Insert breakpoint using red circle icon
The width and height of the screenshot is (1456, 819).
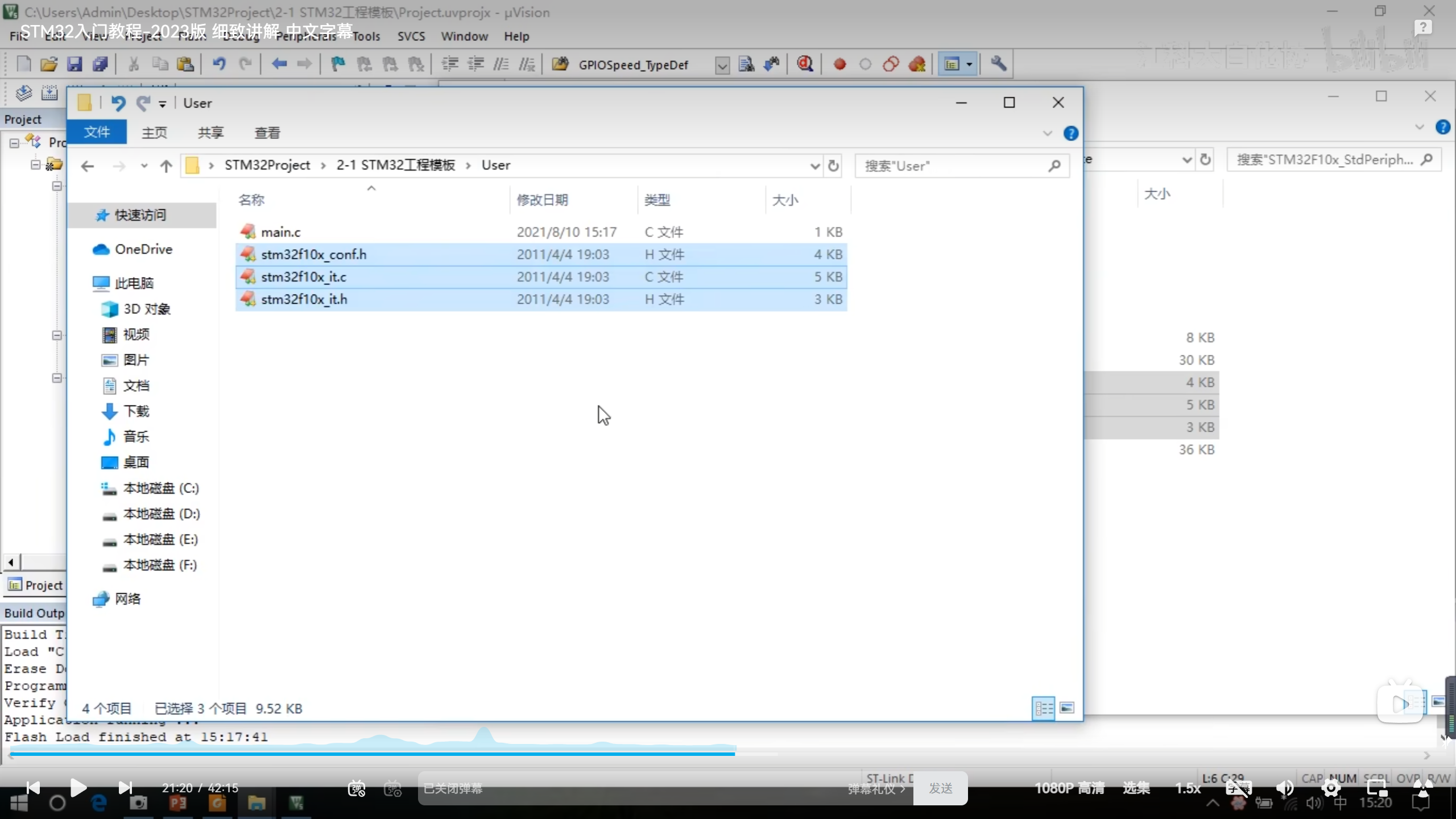pyautogui.click(x=839, y=64)
